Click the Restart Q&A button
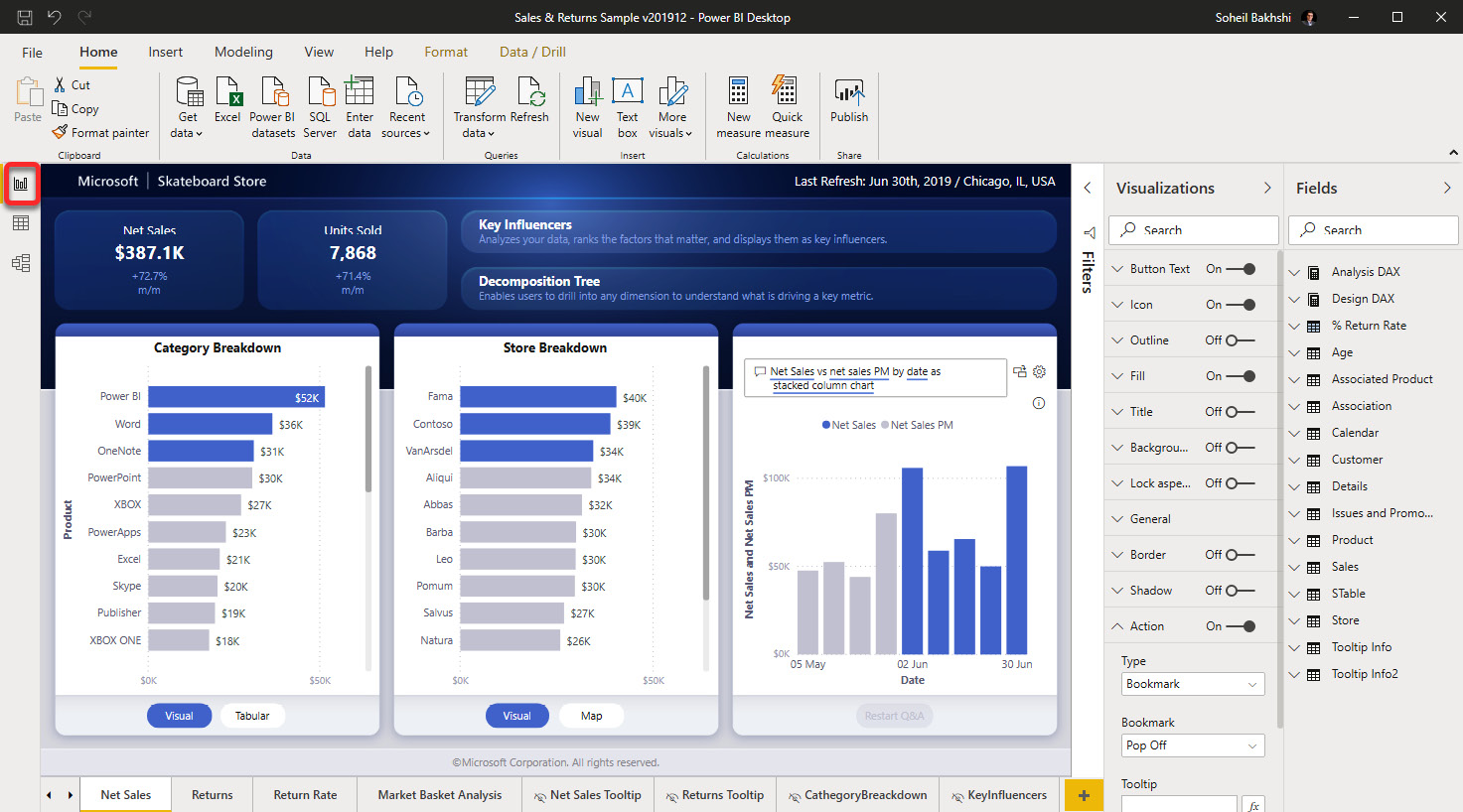1463x812 pixels. 894,716
